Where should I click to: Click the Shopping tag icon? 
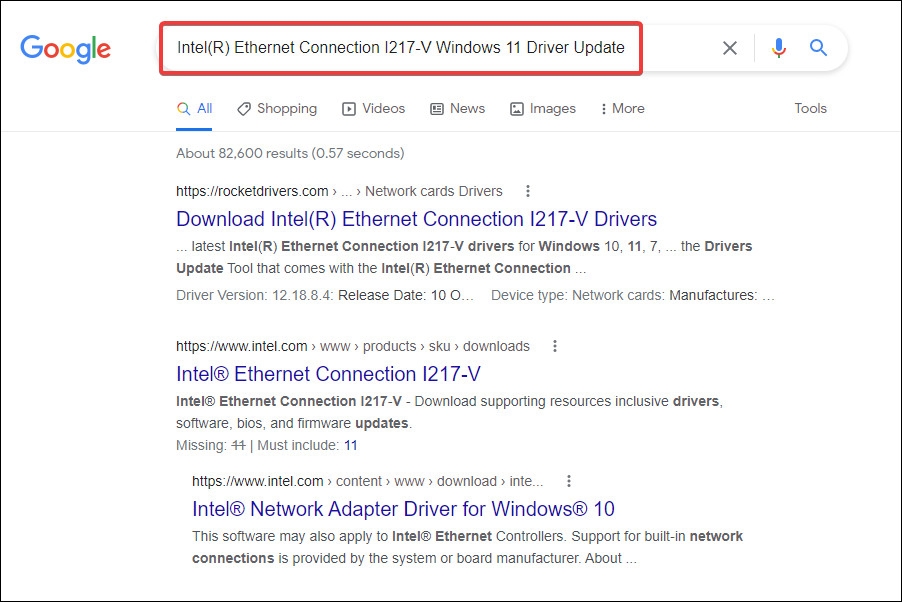click(243, 108)
